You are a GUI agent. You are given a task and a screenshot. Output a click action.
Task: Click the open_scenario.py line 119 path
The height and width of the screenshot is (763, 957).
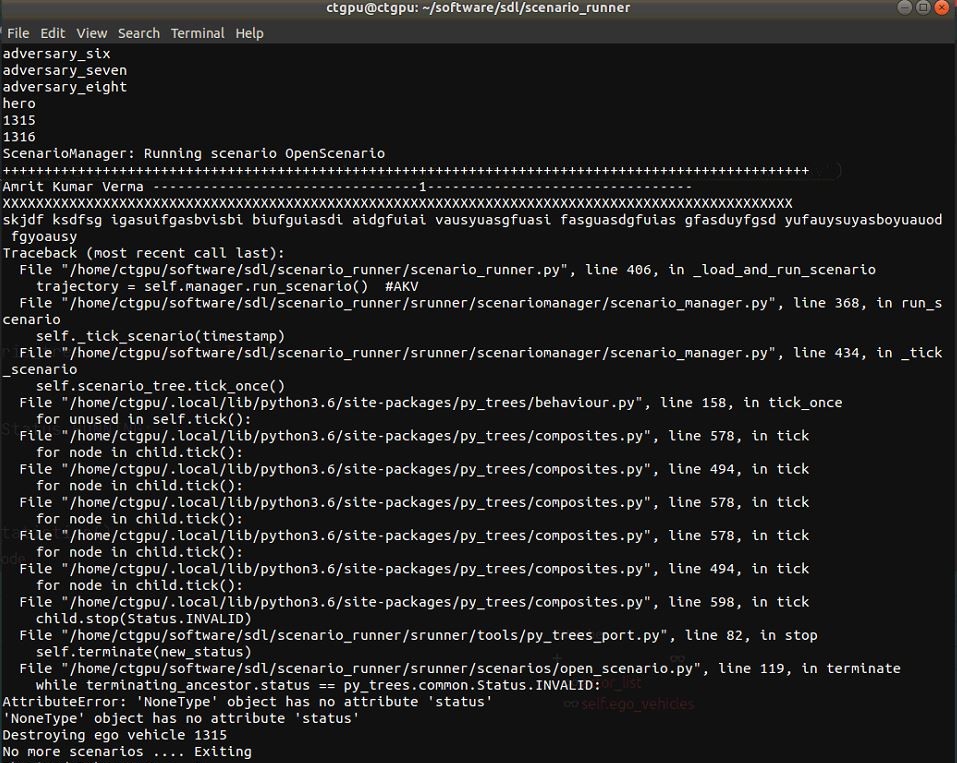click(460, 669)
